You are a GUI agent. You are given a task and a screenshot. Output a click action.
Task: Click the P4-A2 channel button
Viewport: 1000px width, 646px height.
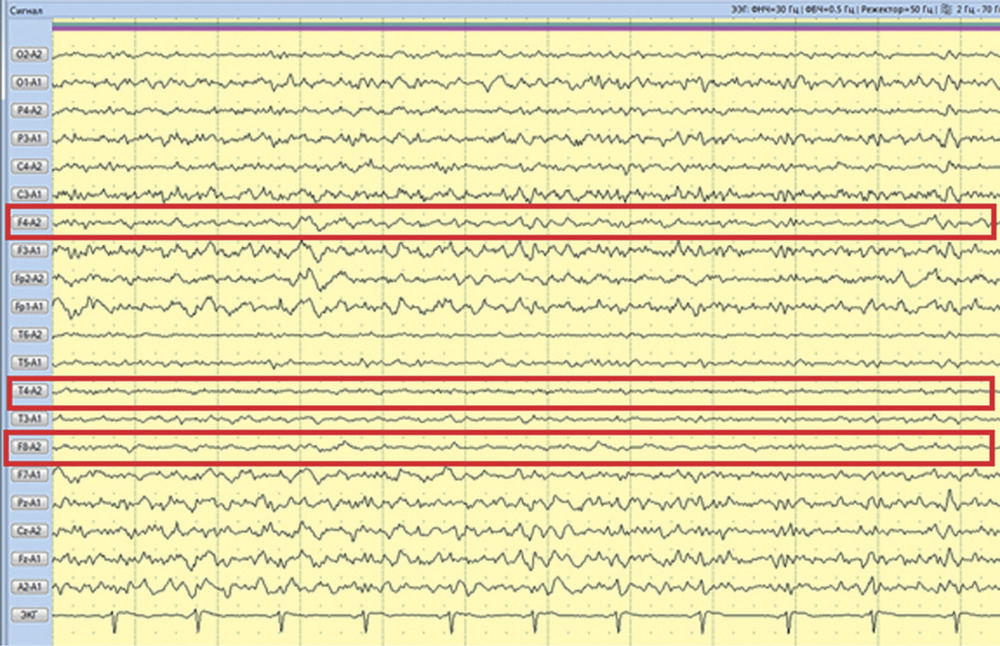click(27, 109)
